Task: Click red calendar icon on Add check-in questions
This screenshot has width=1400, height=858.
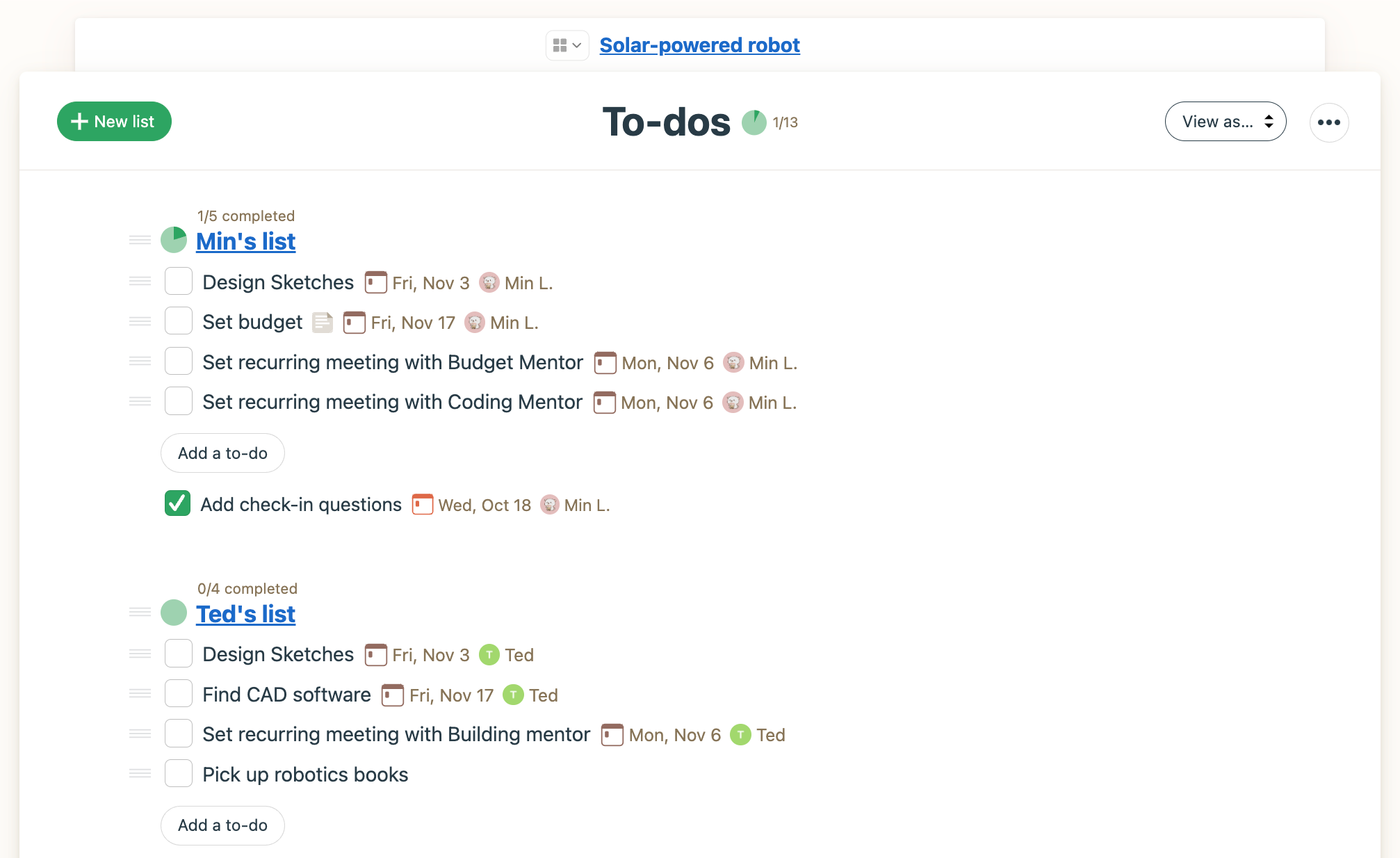Action: pyautogui.click(x=422, y=505)
